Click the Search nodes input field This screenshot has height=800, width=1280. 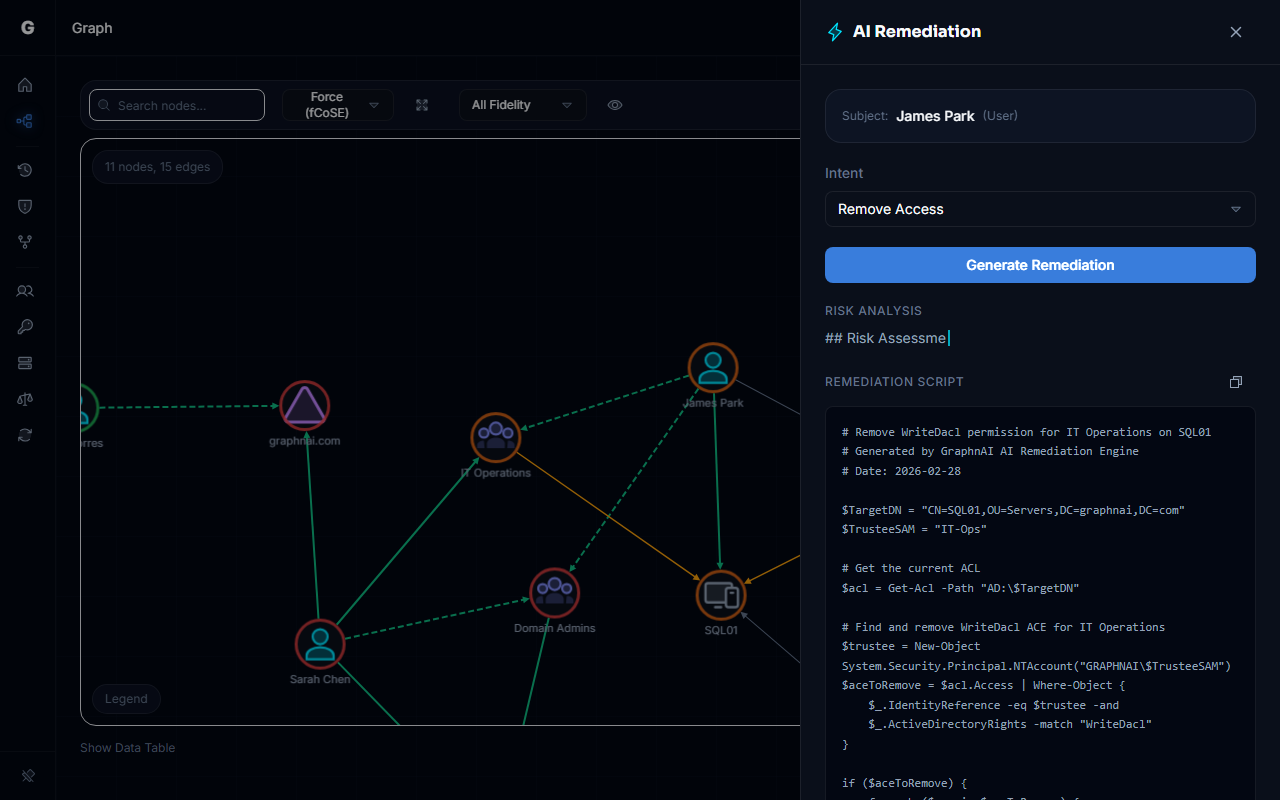176,104
